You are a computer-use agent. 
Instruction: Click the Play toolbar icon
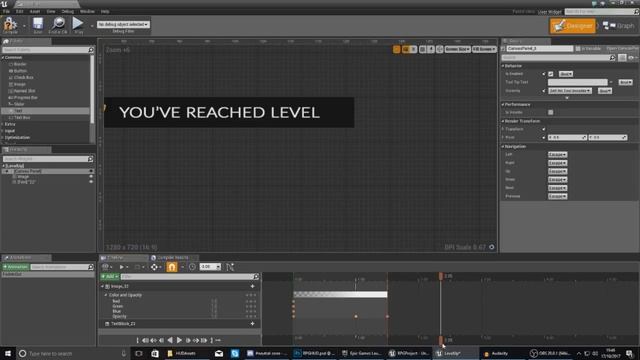pos(78,25)
